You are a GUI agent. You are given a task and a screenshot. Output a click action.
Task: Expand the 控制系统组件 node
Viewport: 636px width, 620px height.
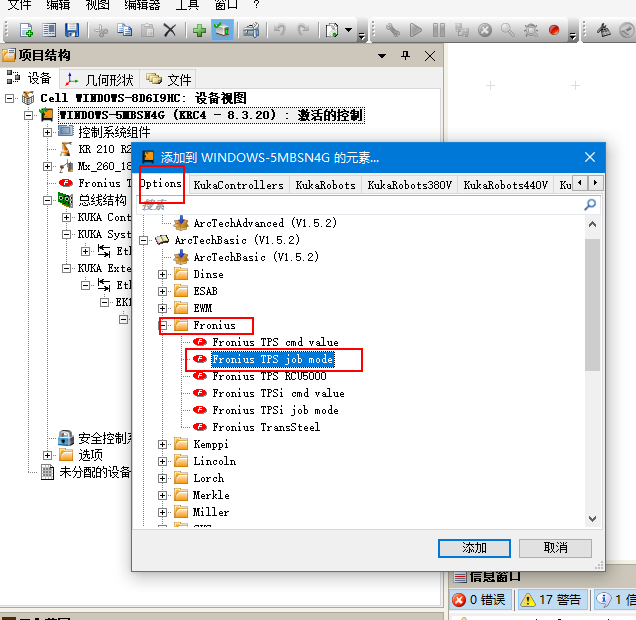(47, 132)
